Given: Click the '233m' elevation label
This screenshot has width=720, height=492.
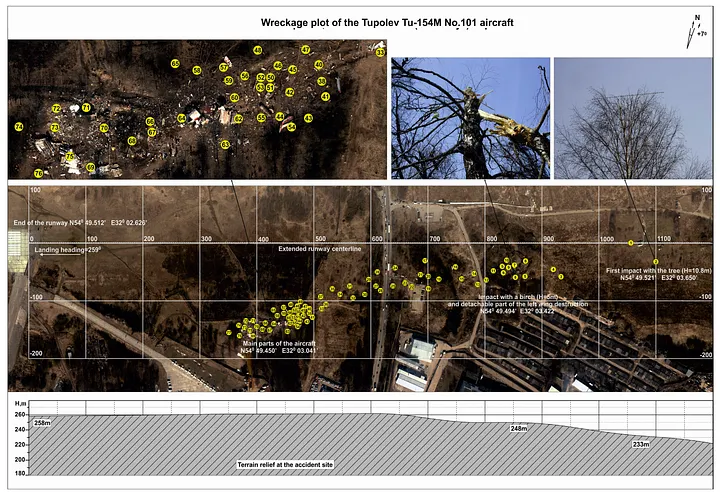Looking at the screenshot, I should (x=641, y=444).
